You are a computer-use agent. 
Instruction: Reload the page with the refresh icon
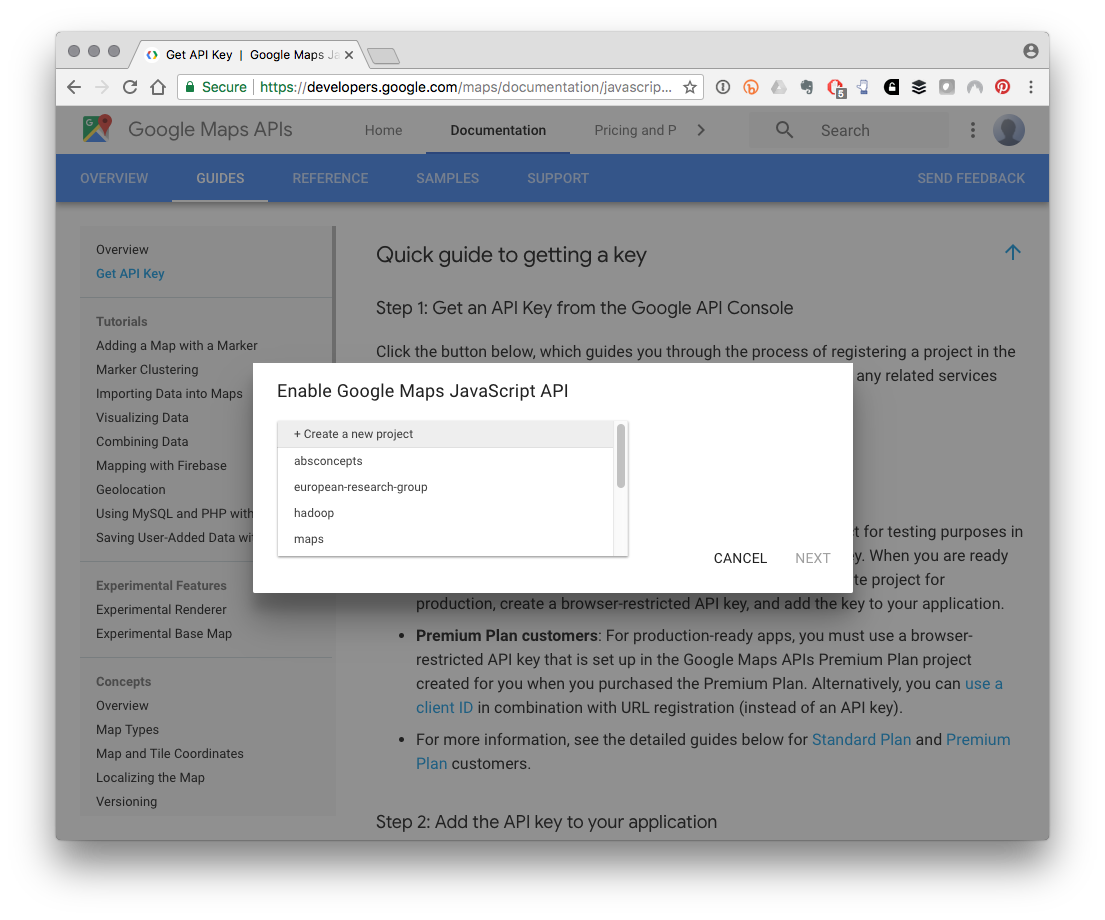(x=130, y=87)
